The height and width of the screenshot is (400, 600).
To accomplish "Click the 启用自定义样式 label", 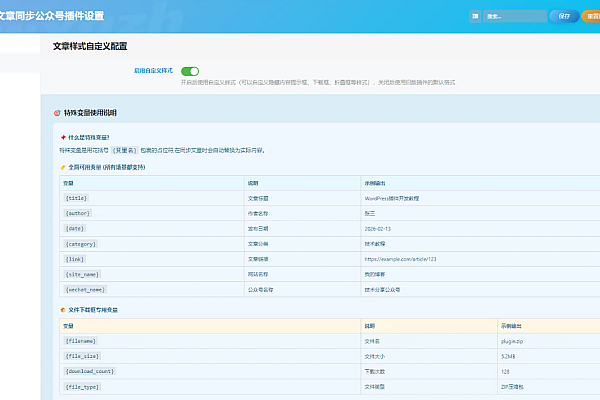I will (153, 71).
